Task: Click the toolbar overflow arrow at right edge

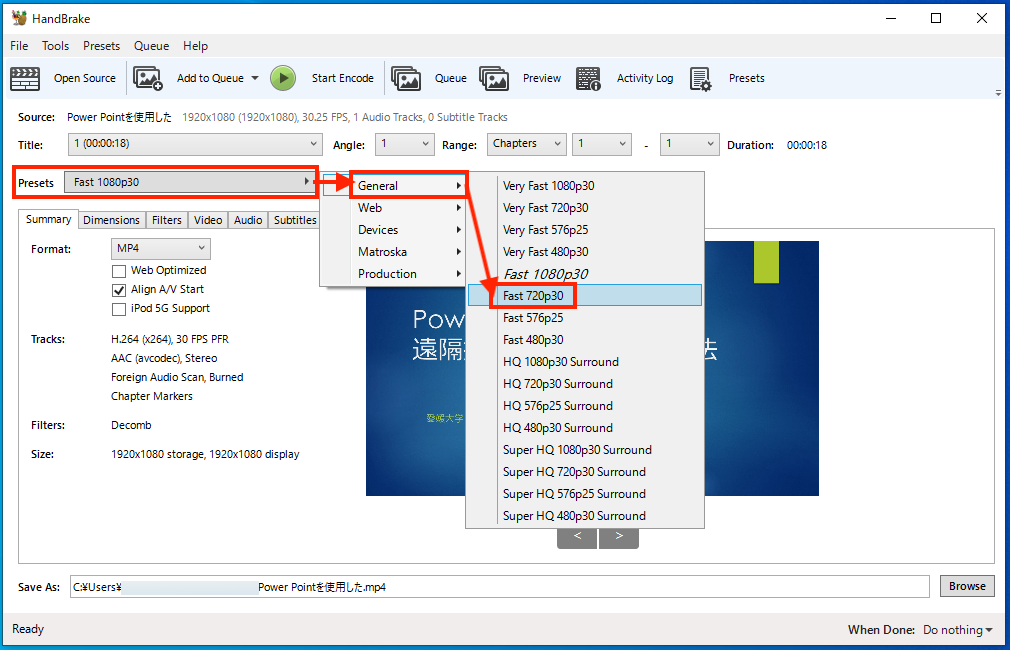Action: (998, 93)
